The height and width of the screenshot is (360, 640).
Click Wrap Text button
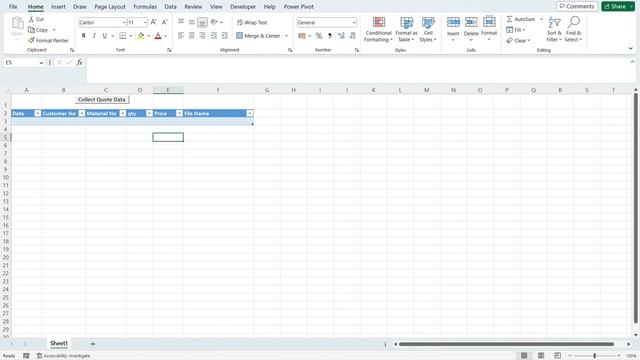pyautogui.click(x=252, y=22)
